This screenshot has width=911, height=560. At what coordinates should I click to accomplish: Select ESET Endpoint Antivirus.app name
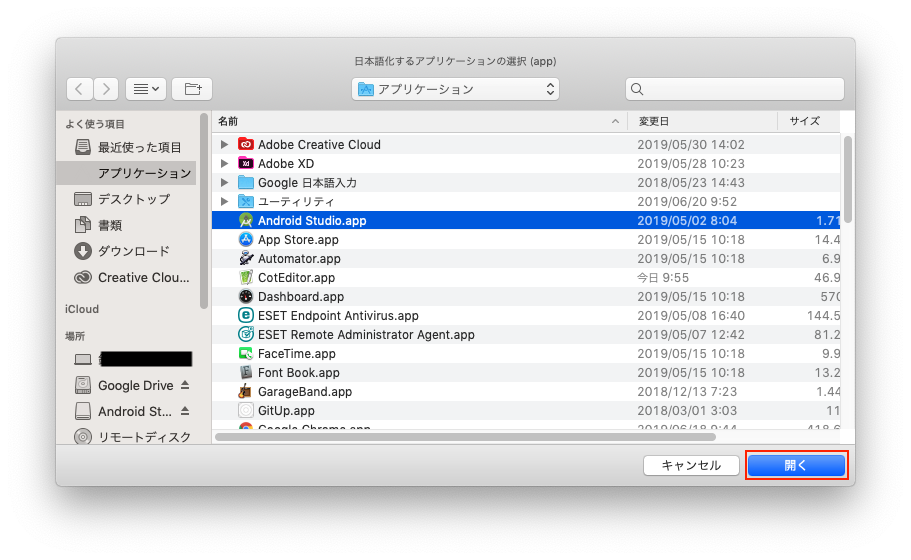338,315
